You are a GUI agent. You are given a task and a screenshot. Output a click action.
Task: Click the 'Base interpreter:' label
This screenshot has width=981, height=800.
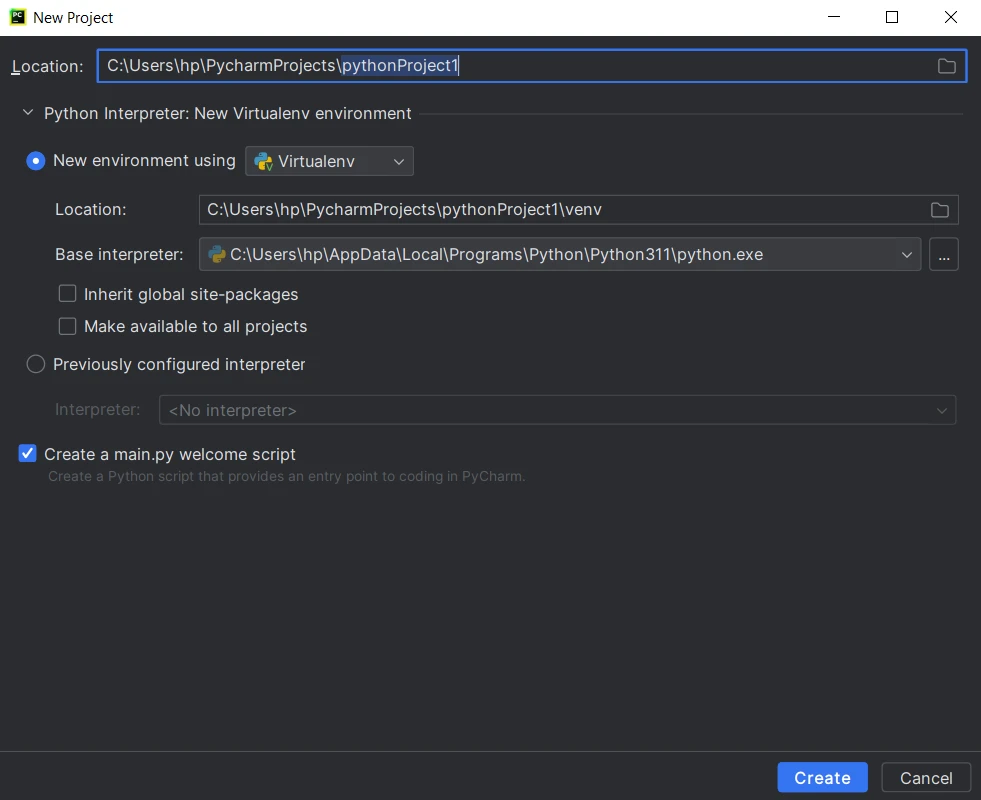pos(119,255)
